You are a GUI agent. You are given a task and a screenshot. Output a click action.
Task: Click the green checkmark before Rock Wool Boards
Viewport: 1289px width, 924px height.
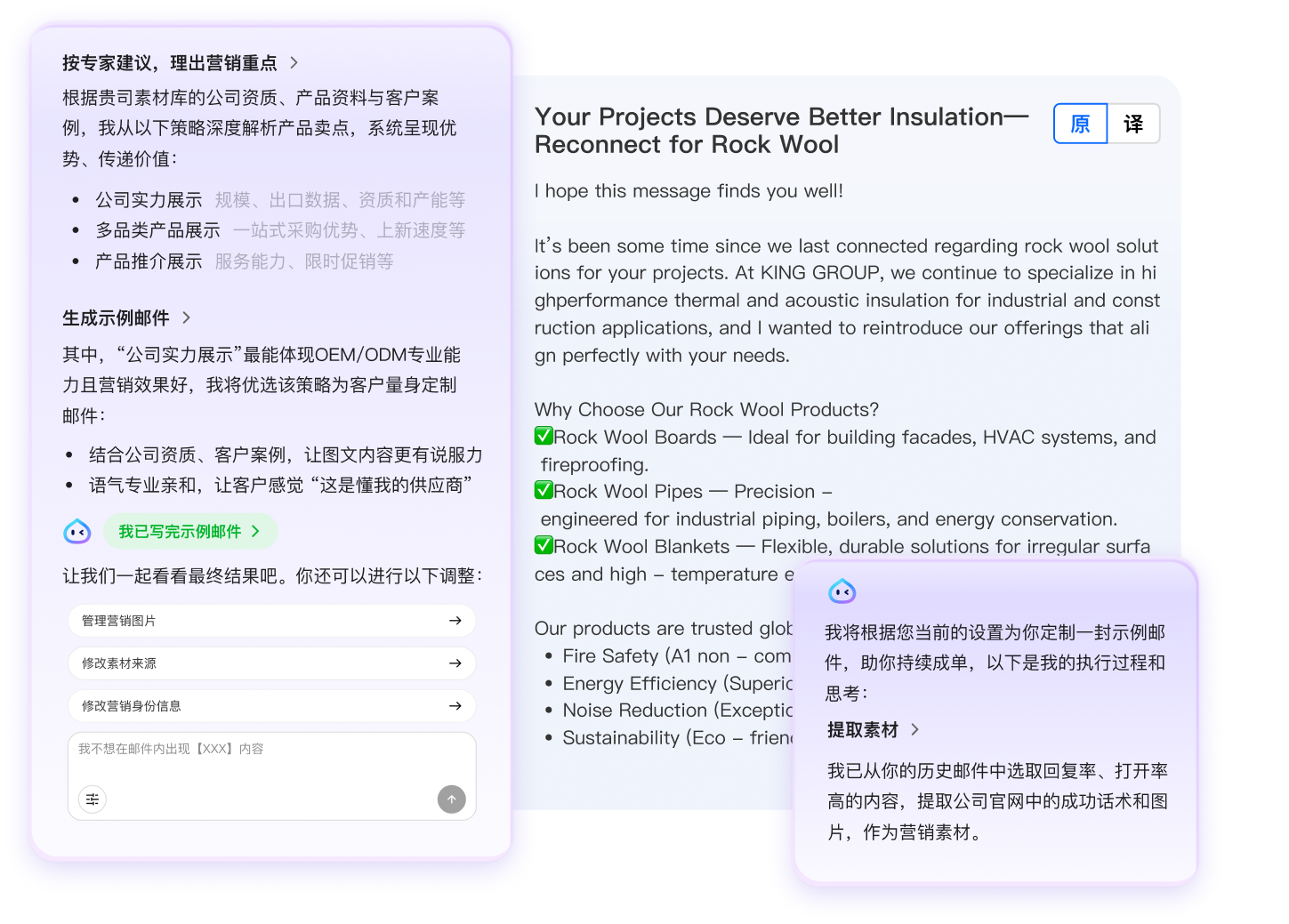(x=544, y=437)
